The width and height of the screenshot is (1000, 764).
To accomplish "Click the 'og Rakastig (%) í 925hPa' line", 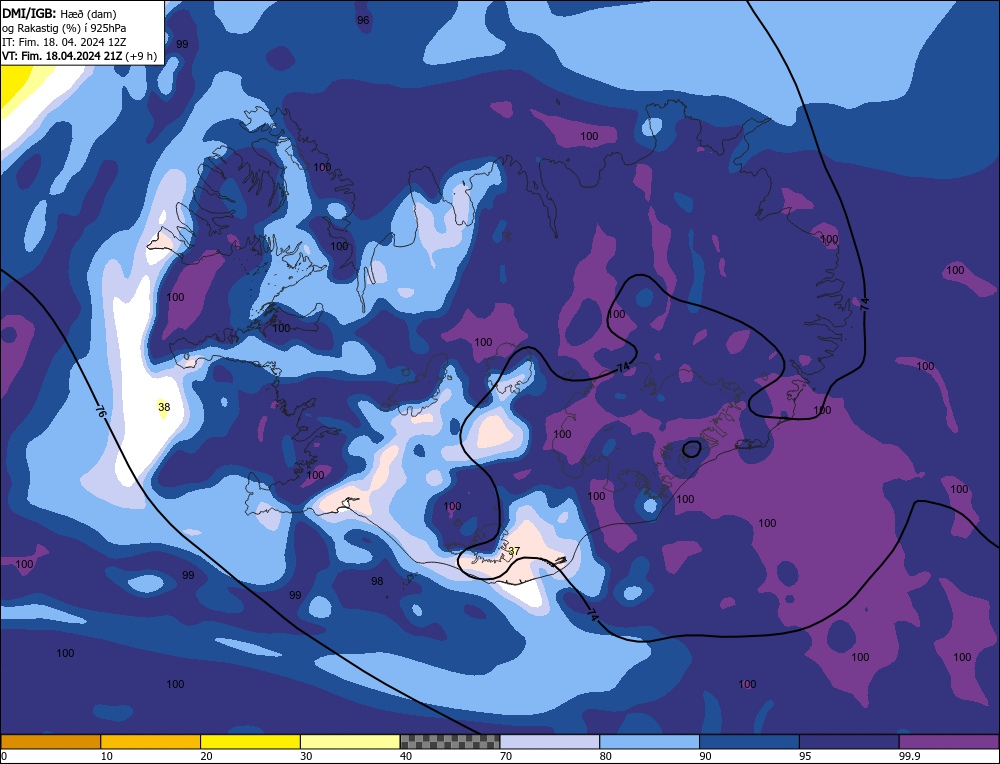I will tap(64, 28).
